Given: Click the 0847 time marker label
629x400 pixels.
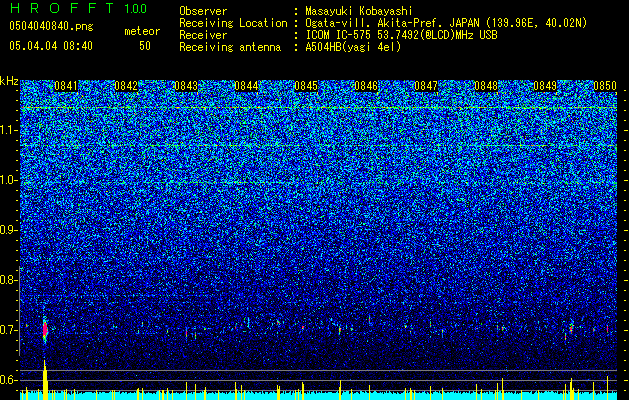Looking at the screenshot, I should [426, 86].
